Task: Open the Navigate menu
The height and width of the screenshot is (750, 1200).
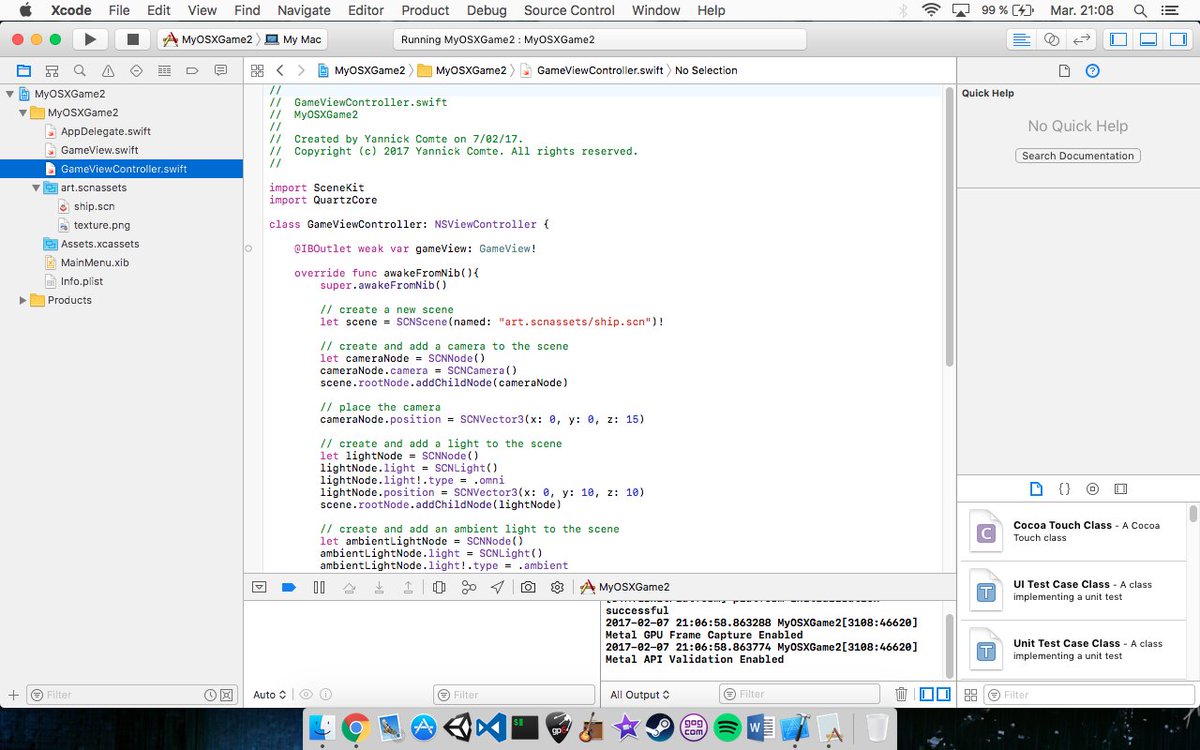Action: coord(303,10)
